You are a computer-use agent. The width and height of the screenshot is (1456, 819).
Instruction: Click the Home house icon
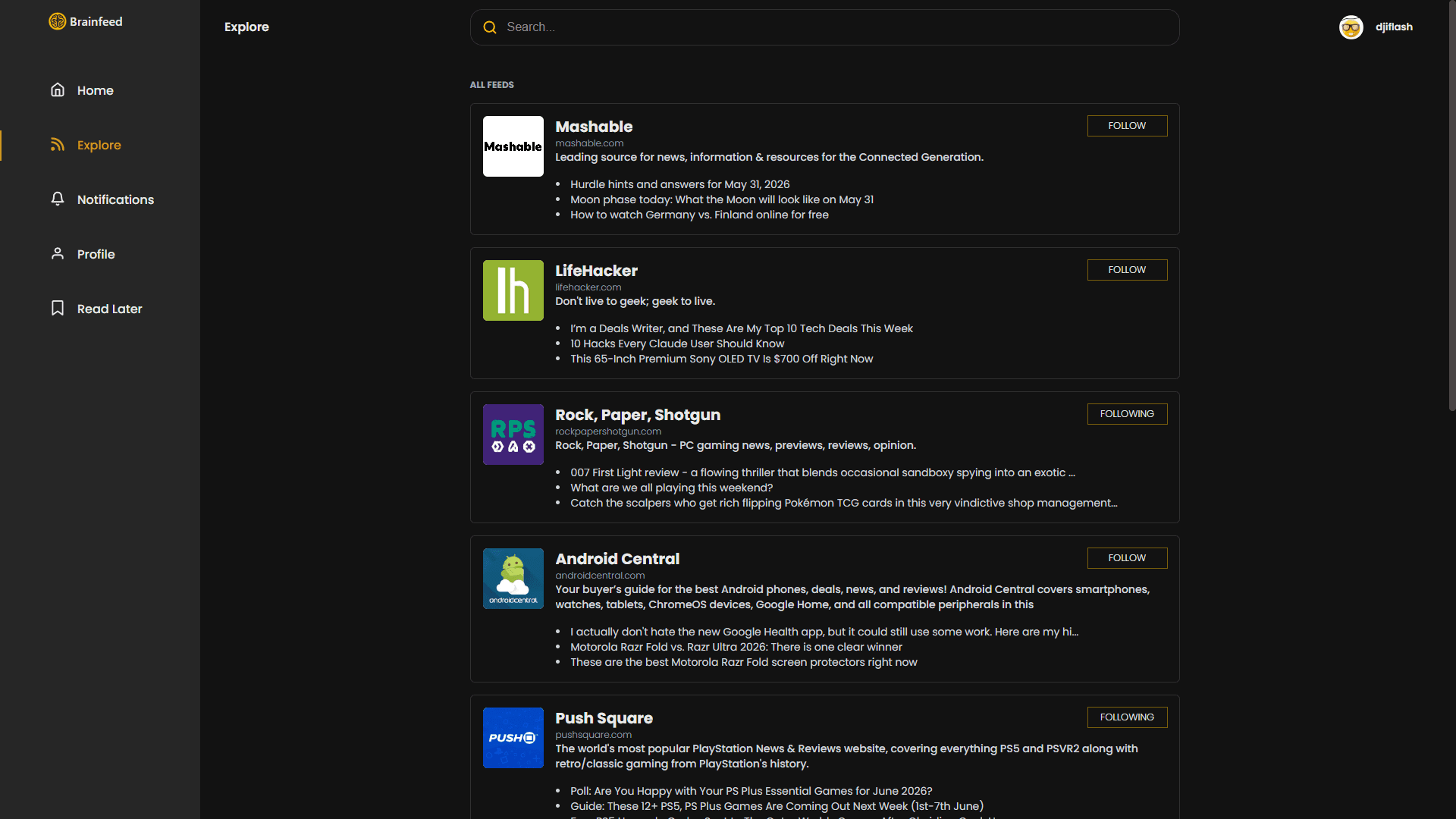pos(58,89)
